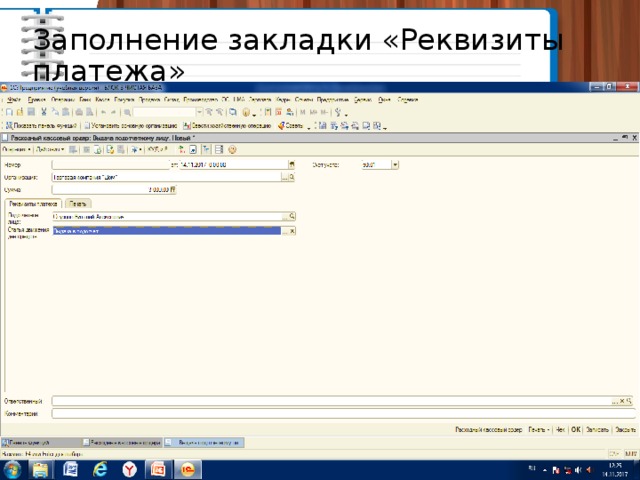Open Windows Start button
Screen dimensions: 640x480
coord(12,470)
